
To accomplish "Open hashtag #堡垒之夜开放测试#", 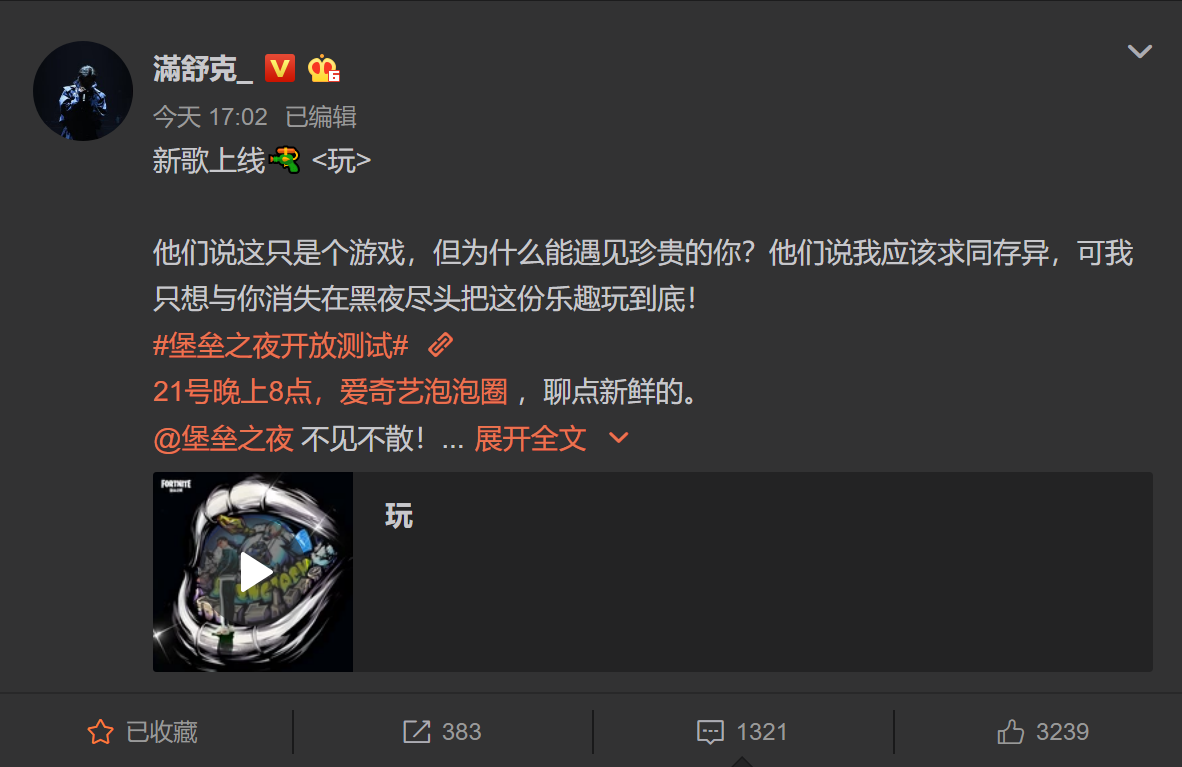I will pyautogui.click(x=281, y=345).
